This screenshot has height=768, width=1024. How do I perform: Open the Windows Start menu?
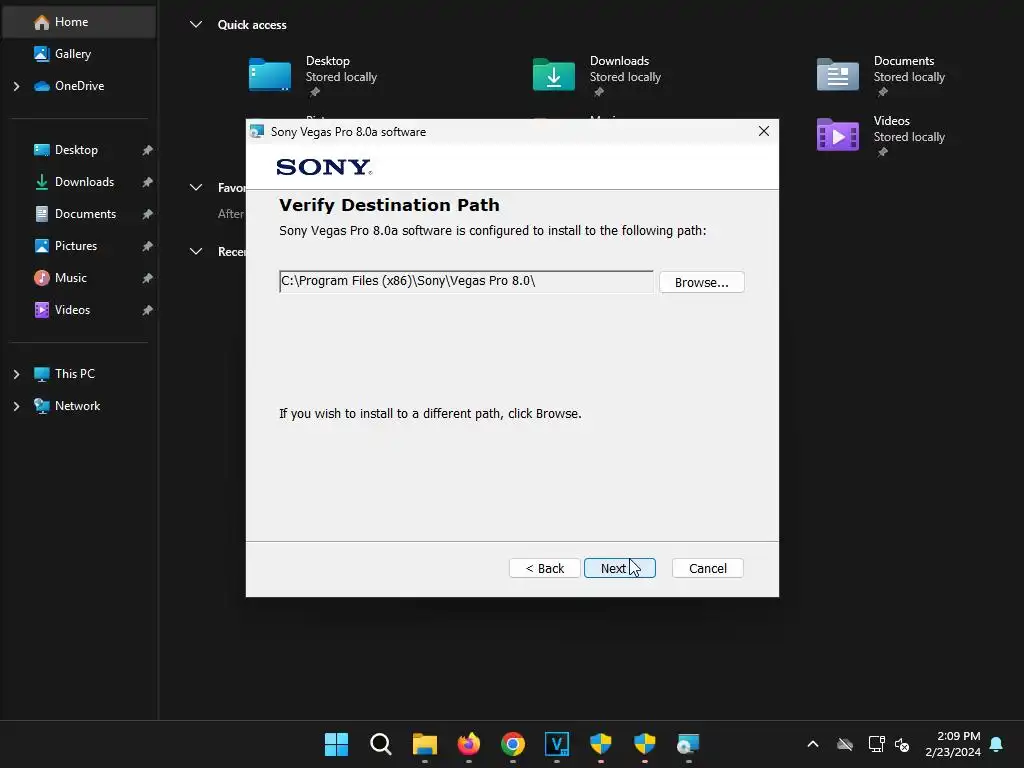(x=336, y=744)
